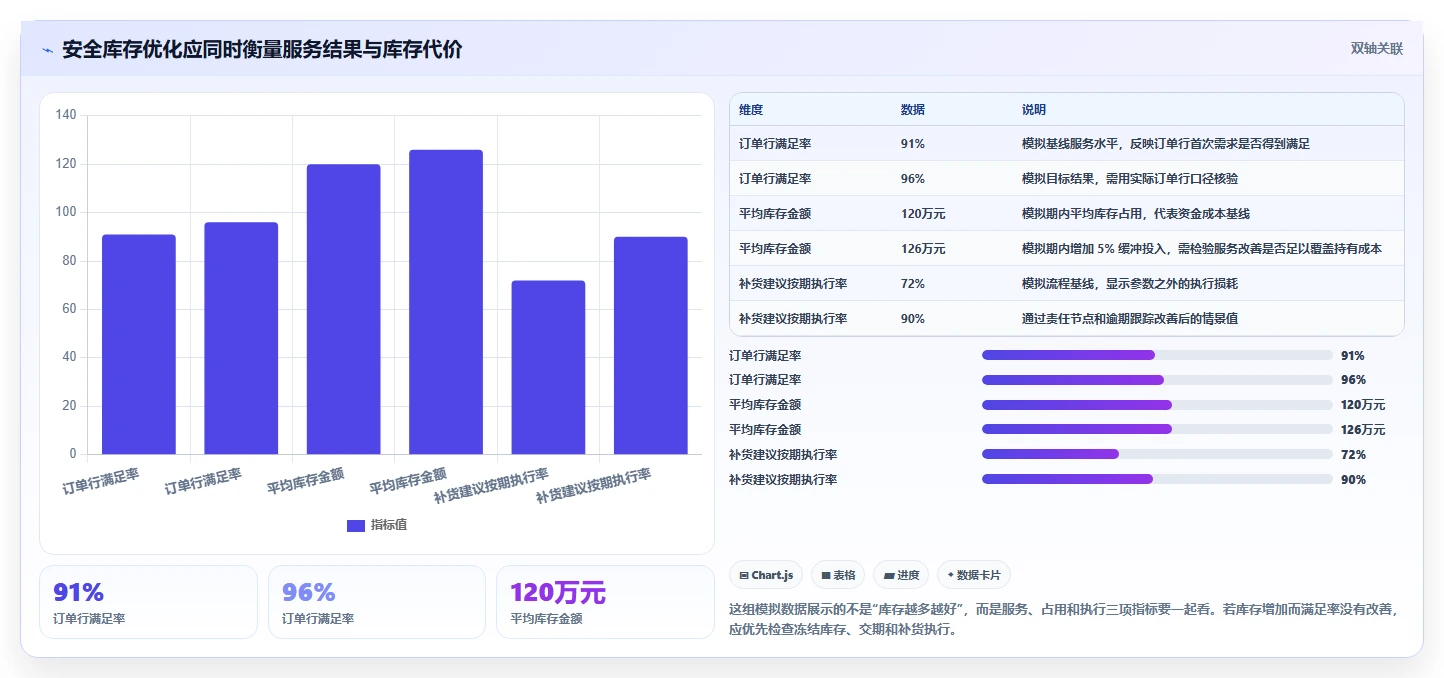Image resolution: width=1444 pixels, height=678 pixels.
Task: Select the 数据卡片 tag pill
Action: tap(974, 575)
